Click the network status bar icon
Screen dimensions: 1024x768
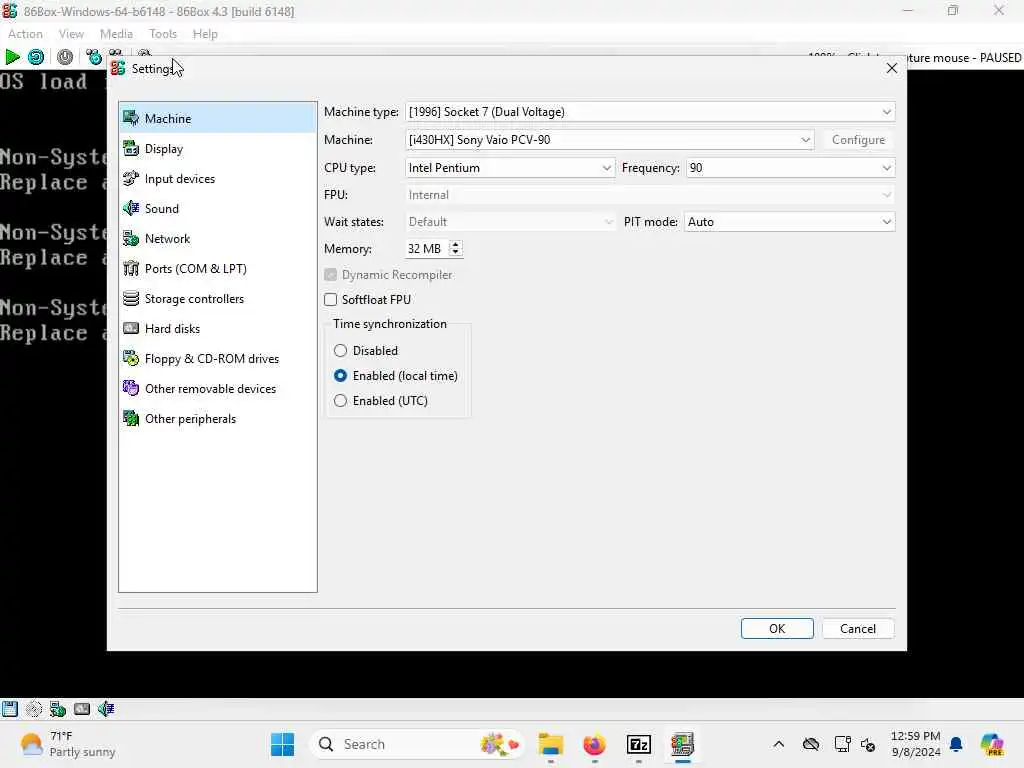(x=58, y=709)
